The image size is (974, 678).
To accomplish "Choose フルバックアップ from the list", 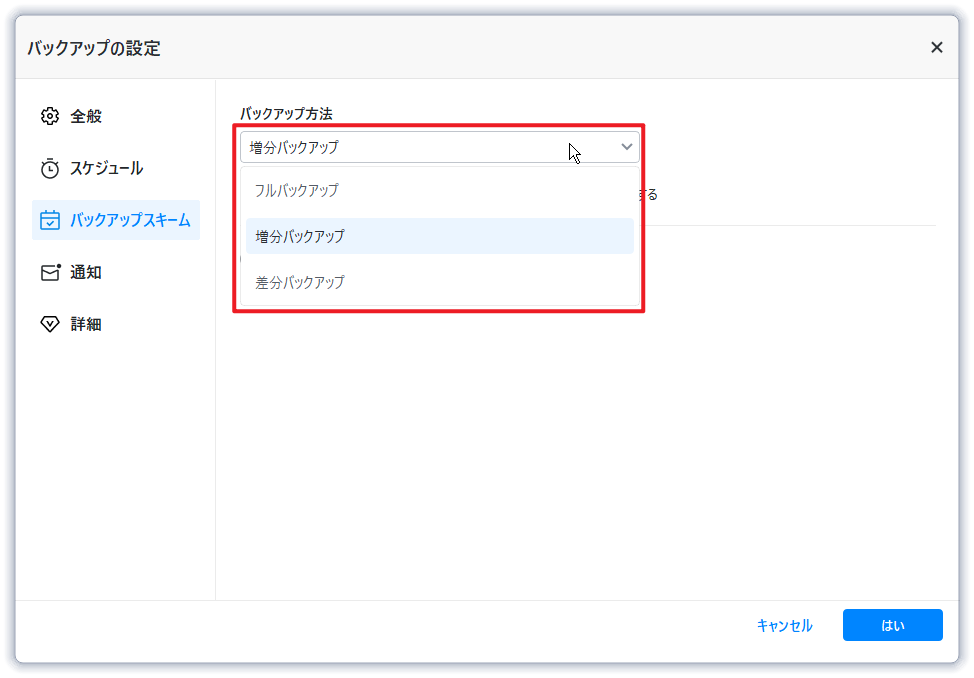I will point(297,190).
